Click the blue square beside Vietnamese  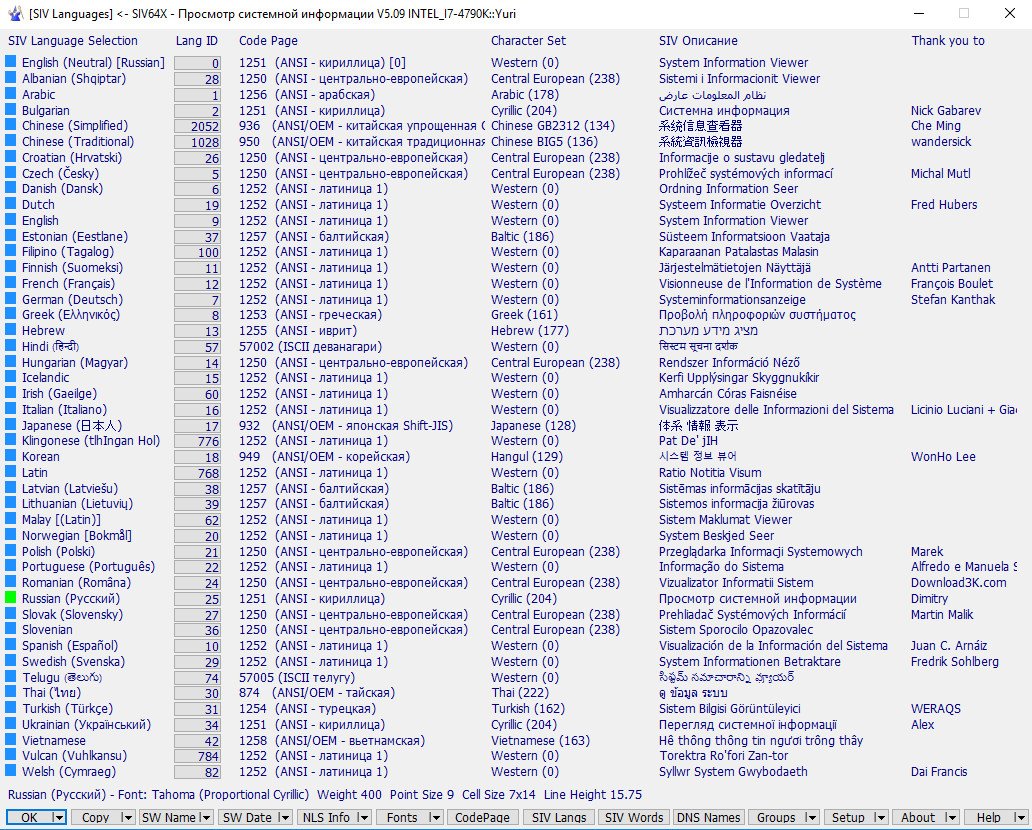[11, 741]
